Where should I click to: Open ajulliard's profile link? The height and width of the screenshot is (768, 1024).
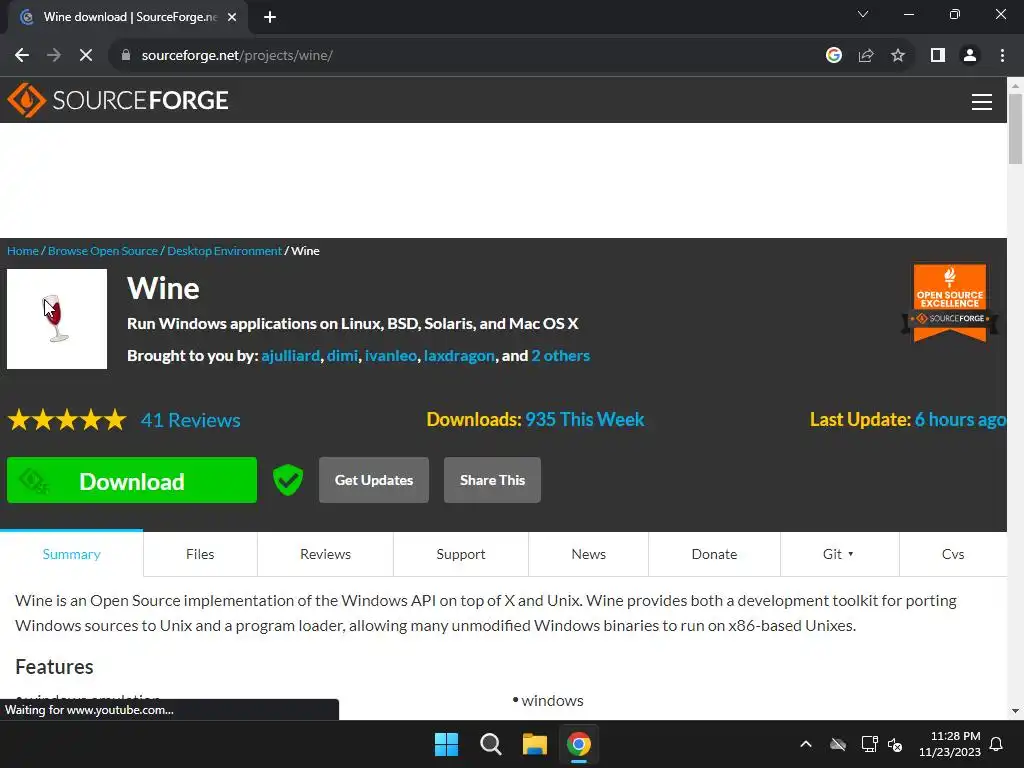click(291, 356)
